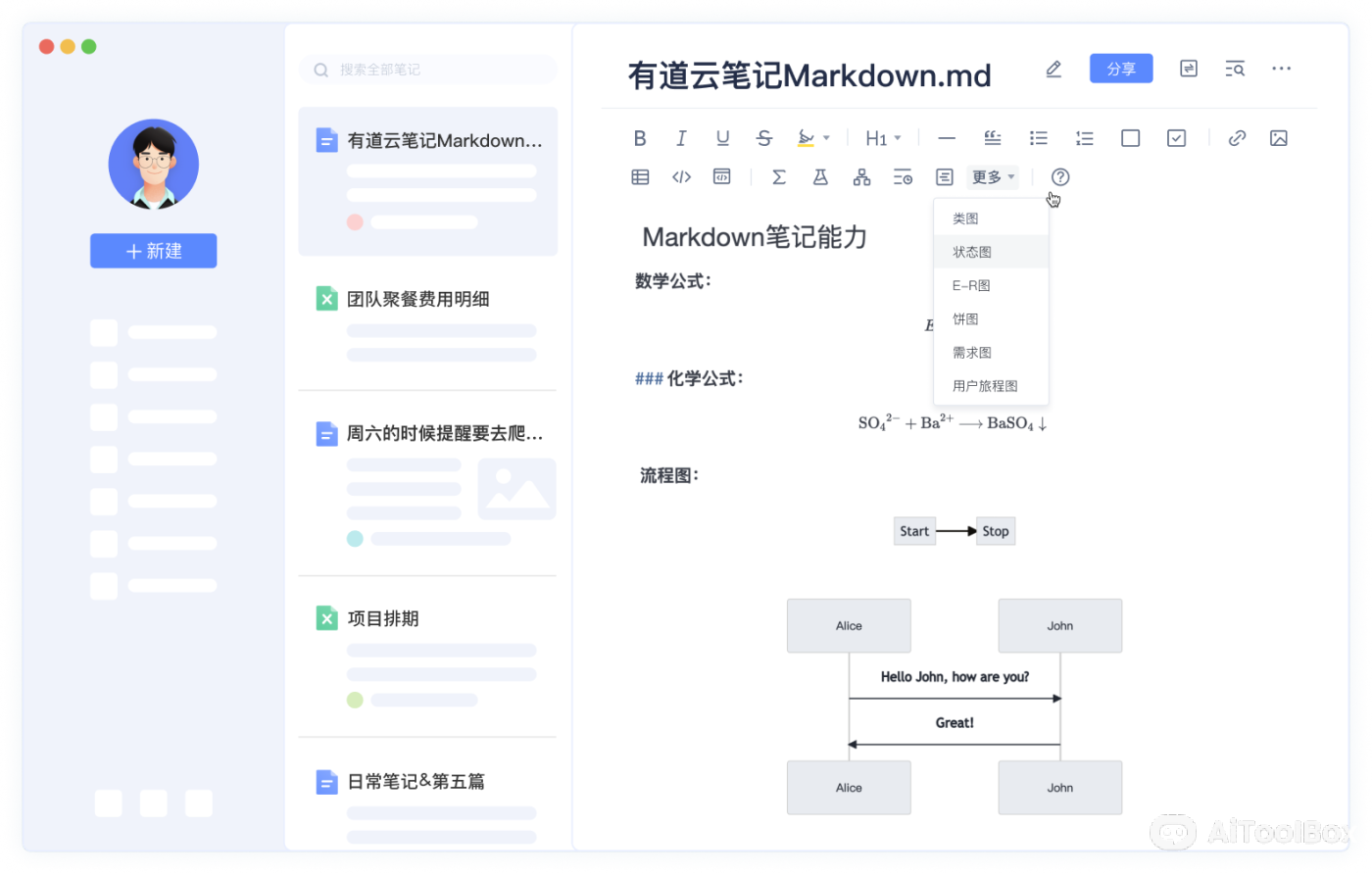Insert a table into the note
Image resolution: width=1372 pixels, height=874 pixels.
pos(640,176)
